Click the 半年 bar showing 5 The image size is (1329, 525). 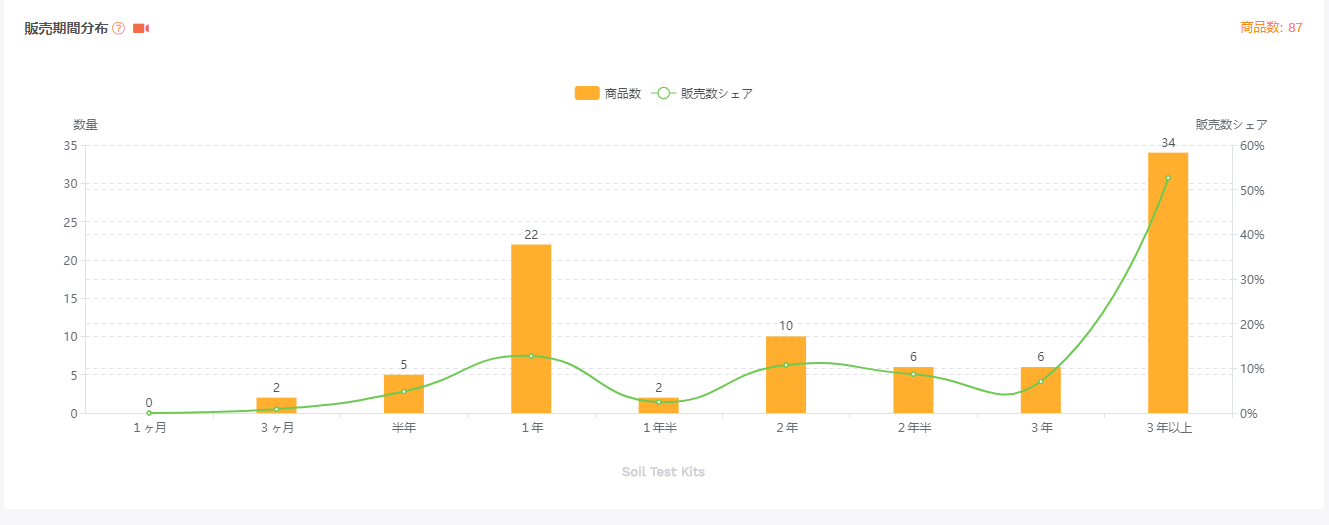pyautogui.click(x=404, y=394)
